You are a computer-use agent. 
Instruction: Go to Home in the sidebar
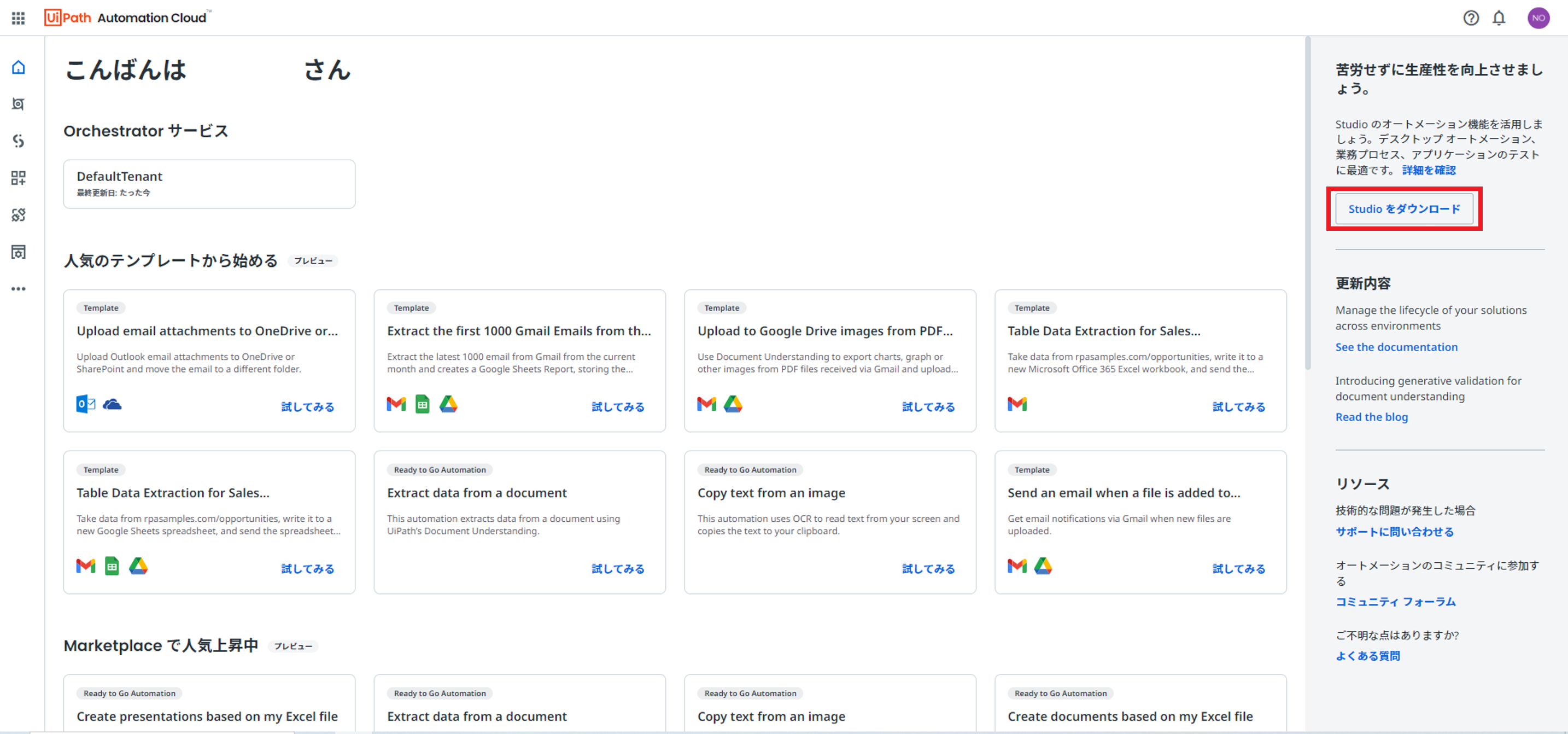tap(19, 67)
